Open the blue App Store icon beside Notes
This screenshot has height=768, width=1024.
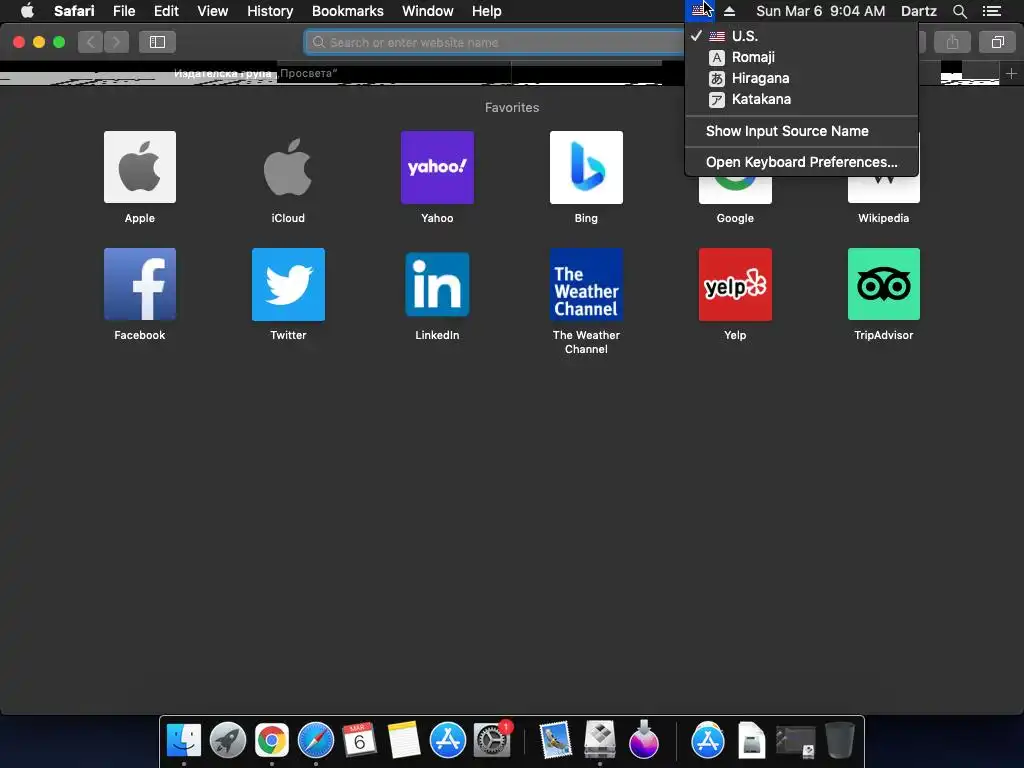click(x=447, y=741)
